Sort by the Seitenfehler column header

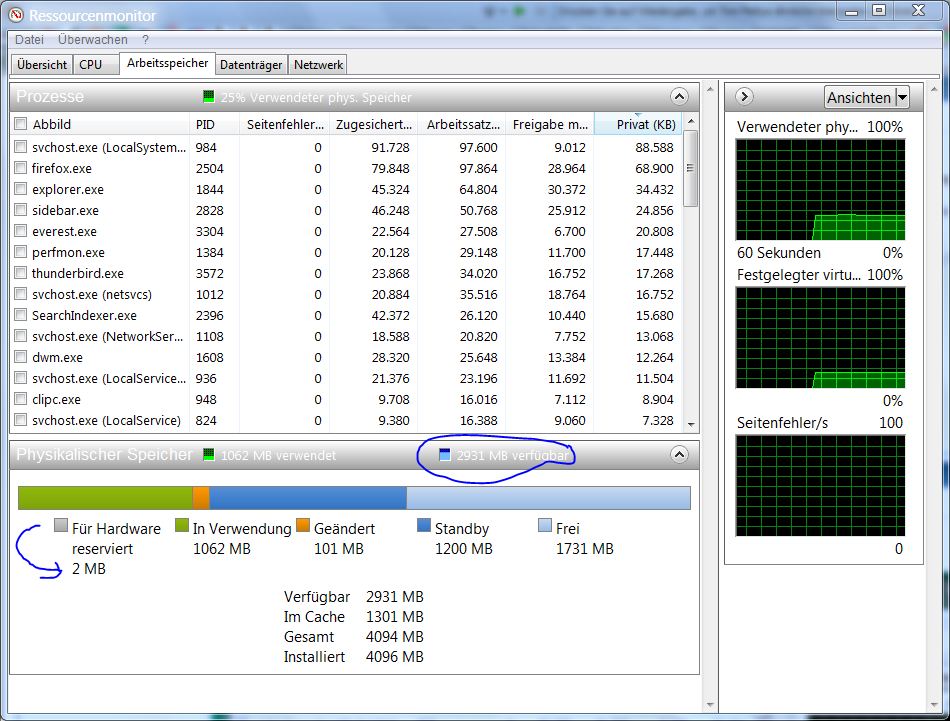(x=285, y=124)
